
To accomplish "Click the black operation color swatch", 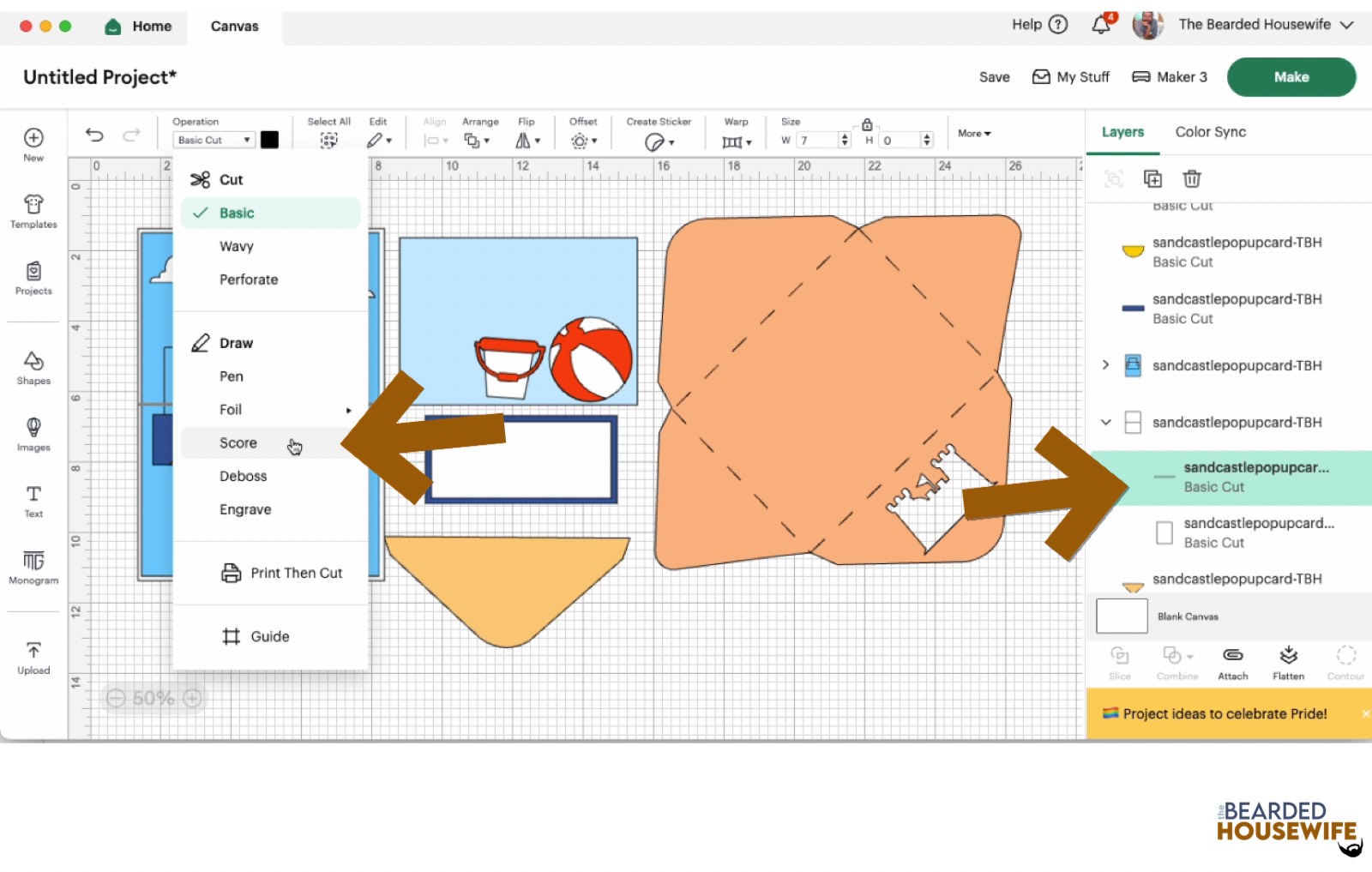I will [x=269, y=140].
